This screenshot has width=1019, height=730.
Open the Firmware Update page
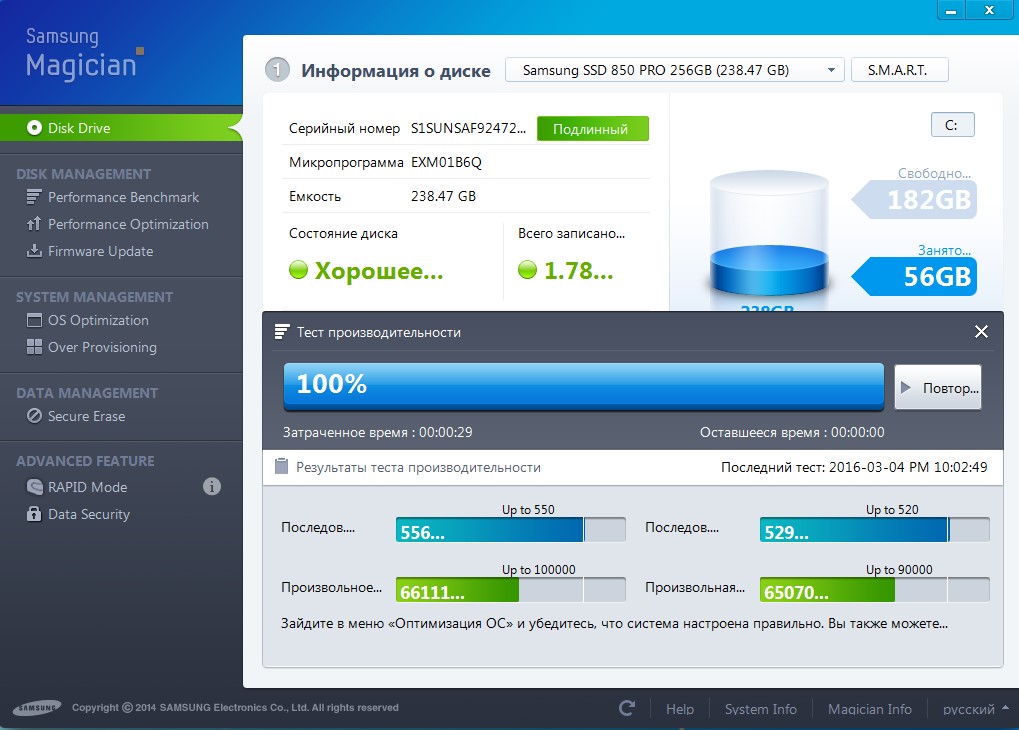tap(101, 251)
